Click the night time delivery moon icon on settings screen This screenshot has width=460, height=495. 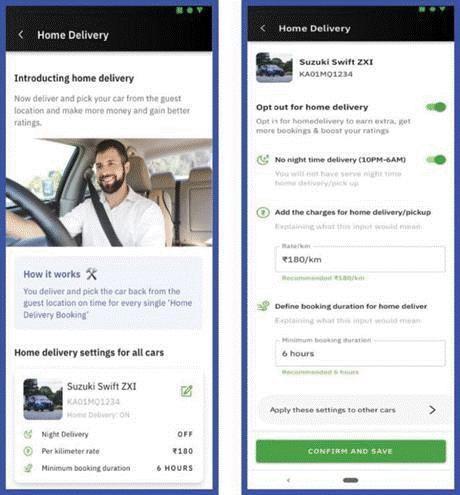(x=263, y=160)
